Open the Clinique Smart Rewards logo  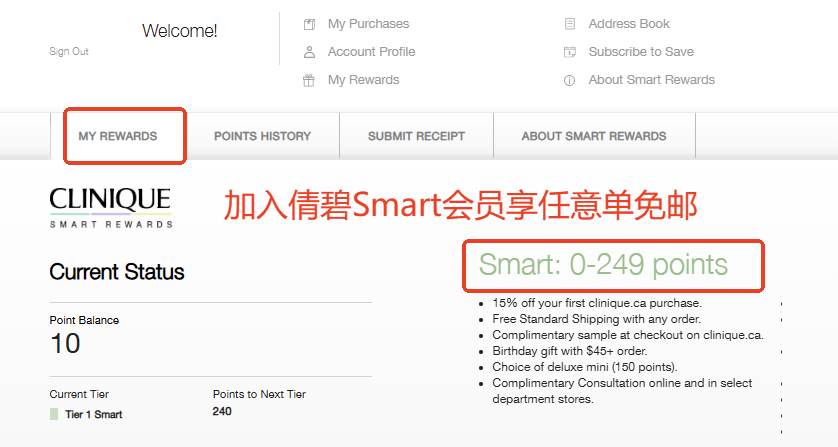click(111, 207)
